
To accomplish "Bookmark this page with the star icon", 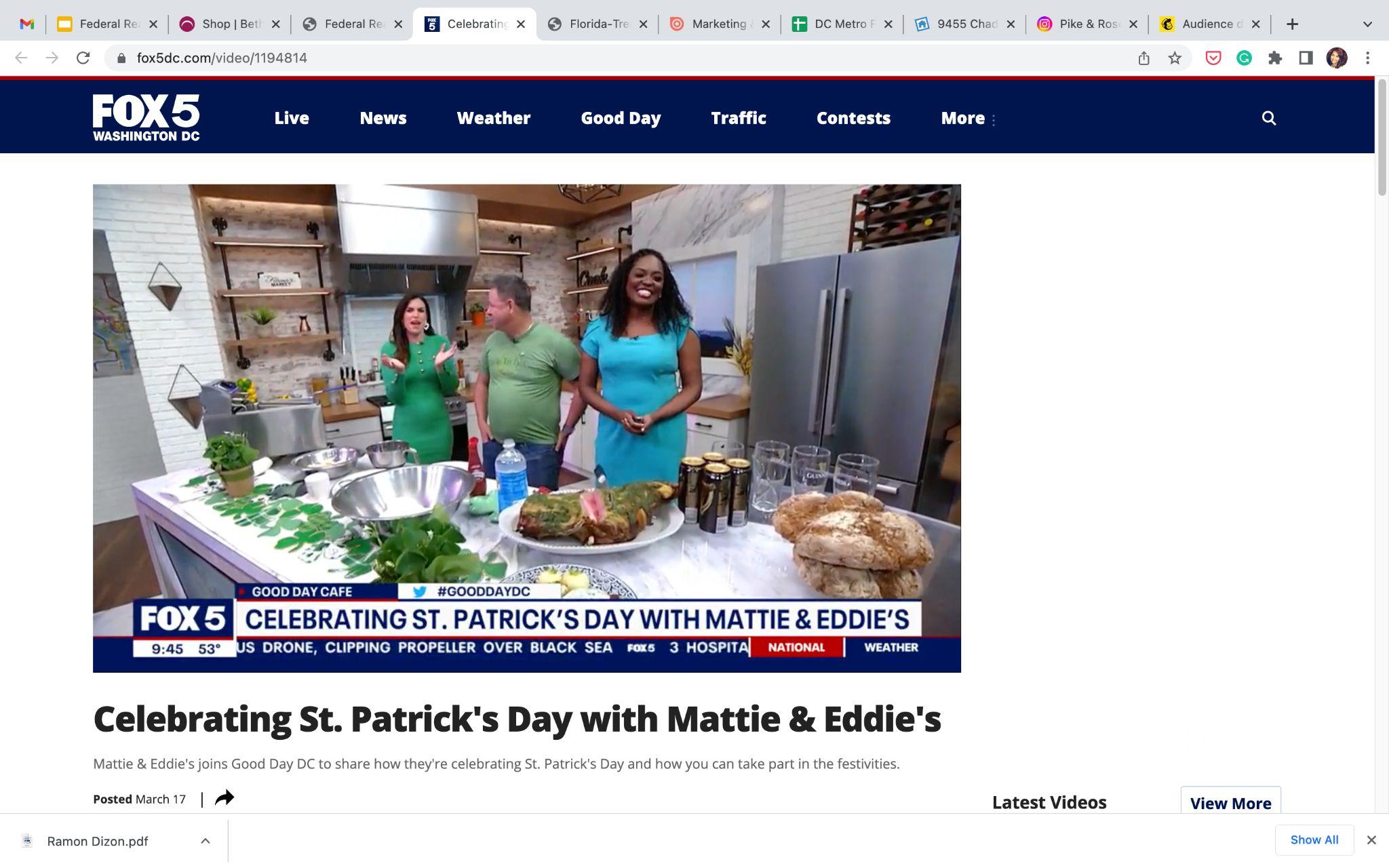I will pos(1175,58).
